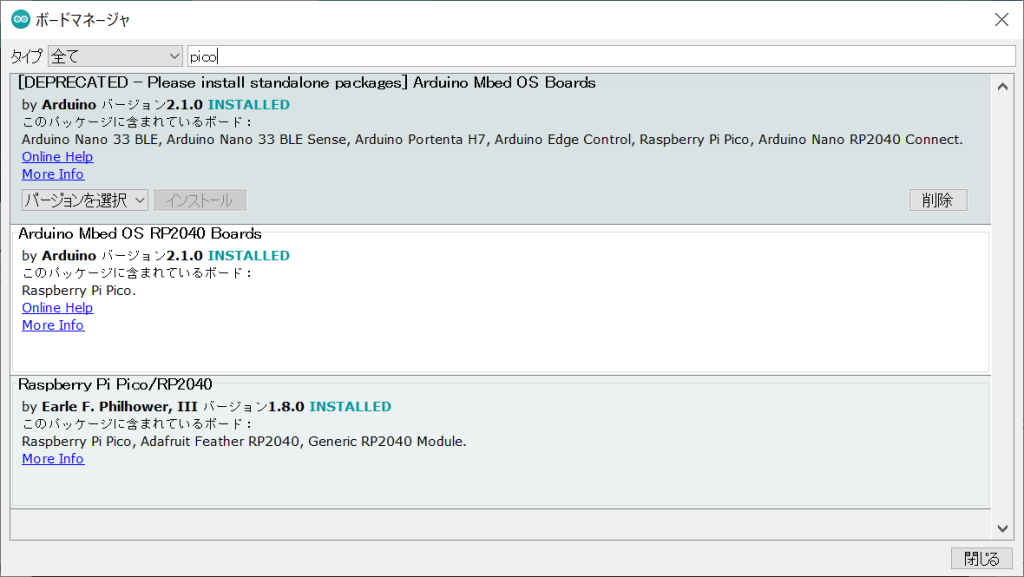
Task: Open Online Help for Mbed OS RP2040 Boards
Action: 57,308
